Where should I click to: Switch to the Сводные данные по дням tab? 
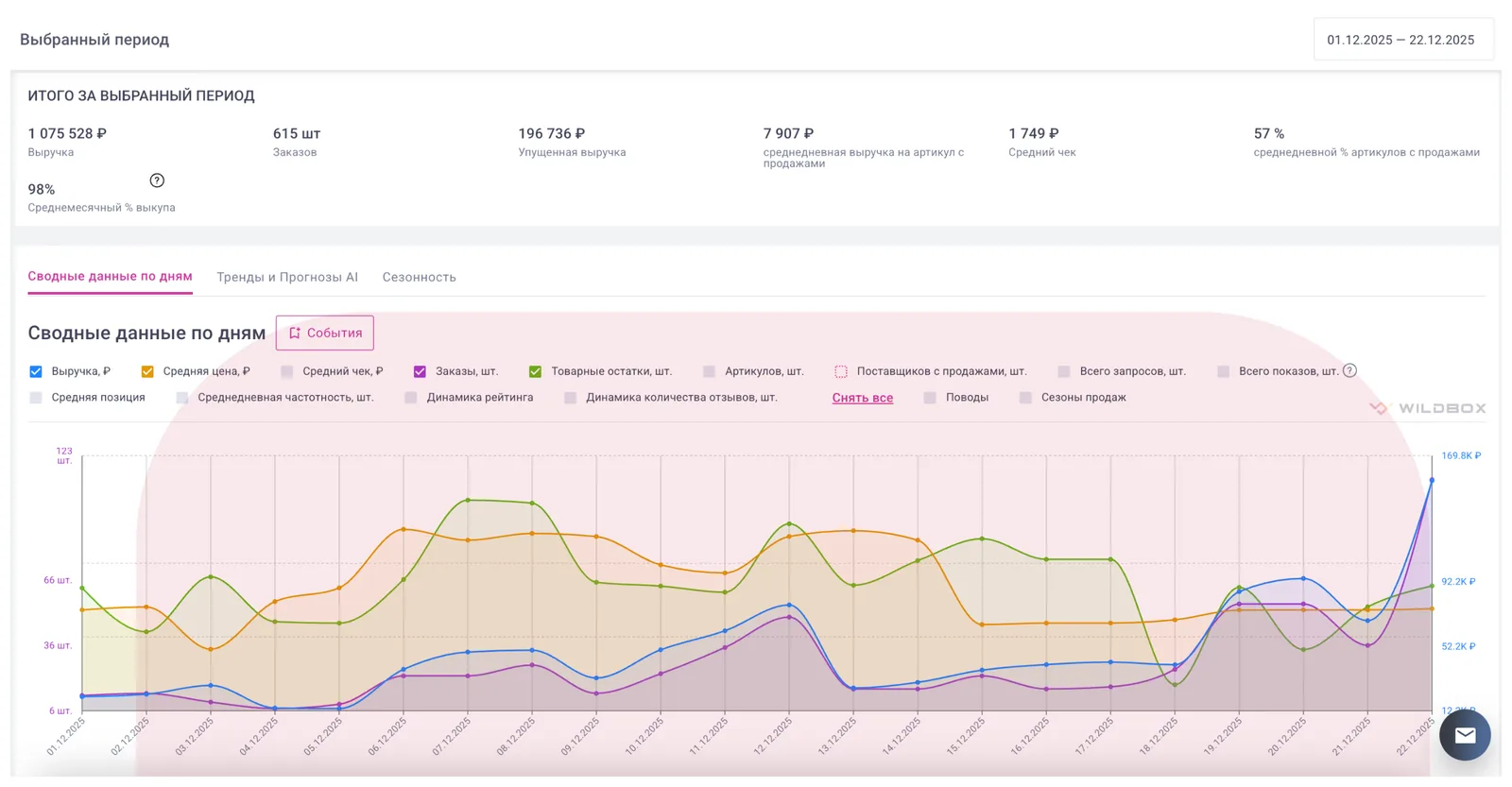point(110,277)
